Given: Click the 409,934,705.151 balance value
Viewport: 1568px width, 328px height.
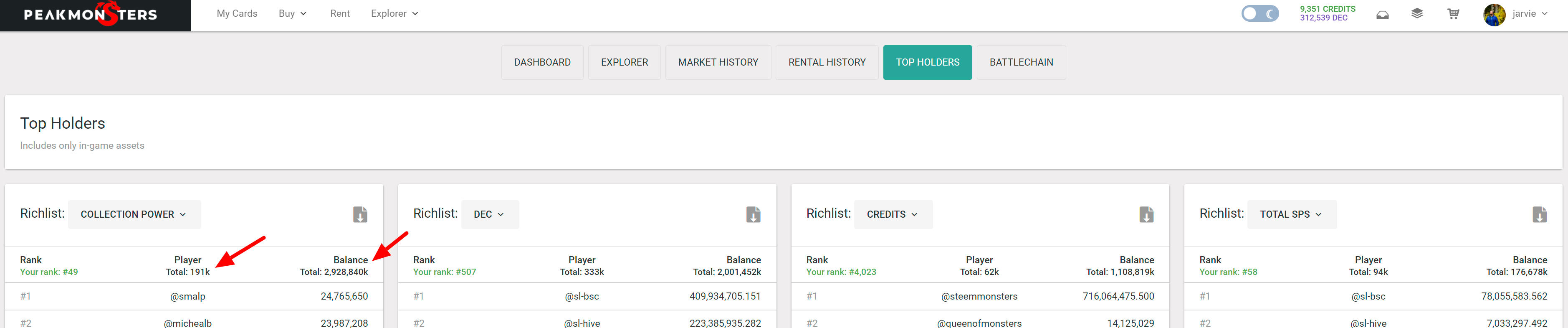Looking at the screenshot, I should tap(725, 296).
